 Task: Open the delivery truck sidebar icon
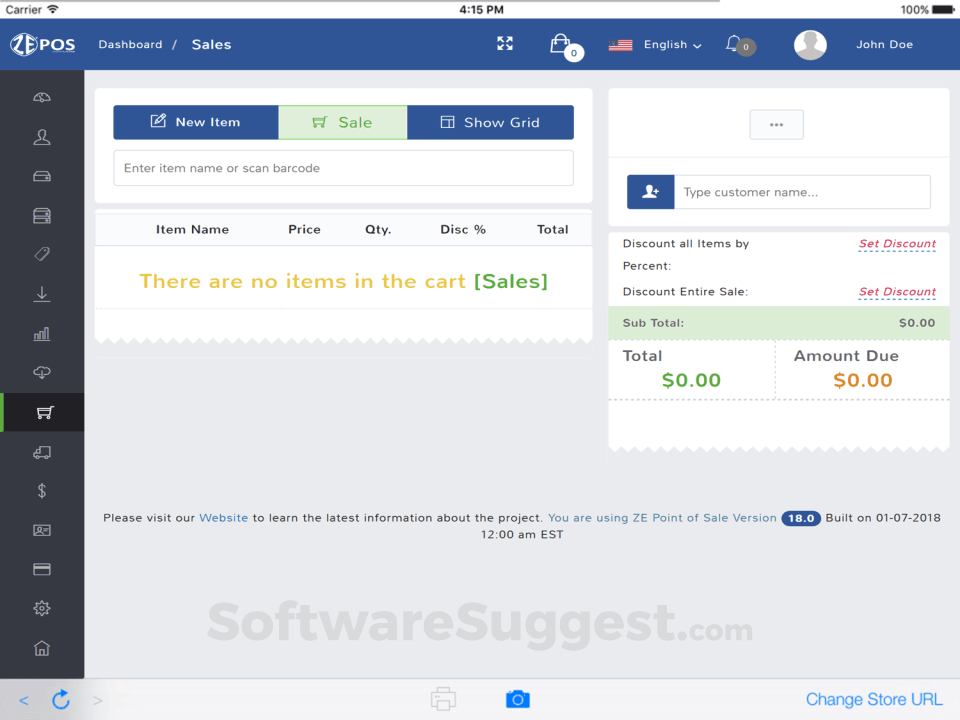(x=42, y=452)
